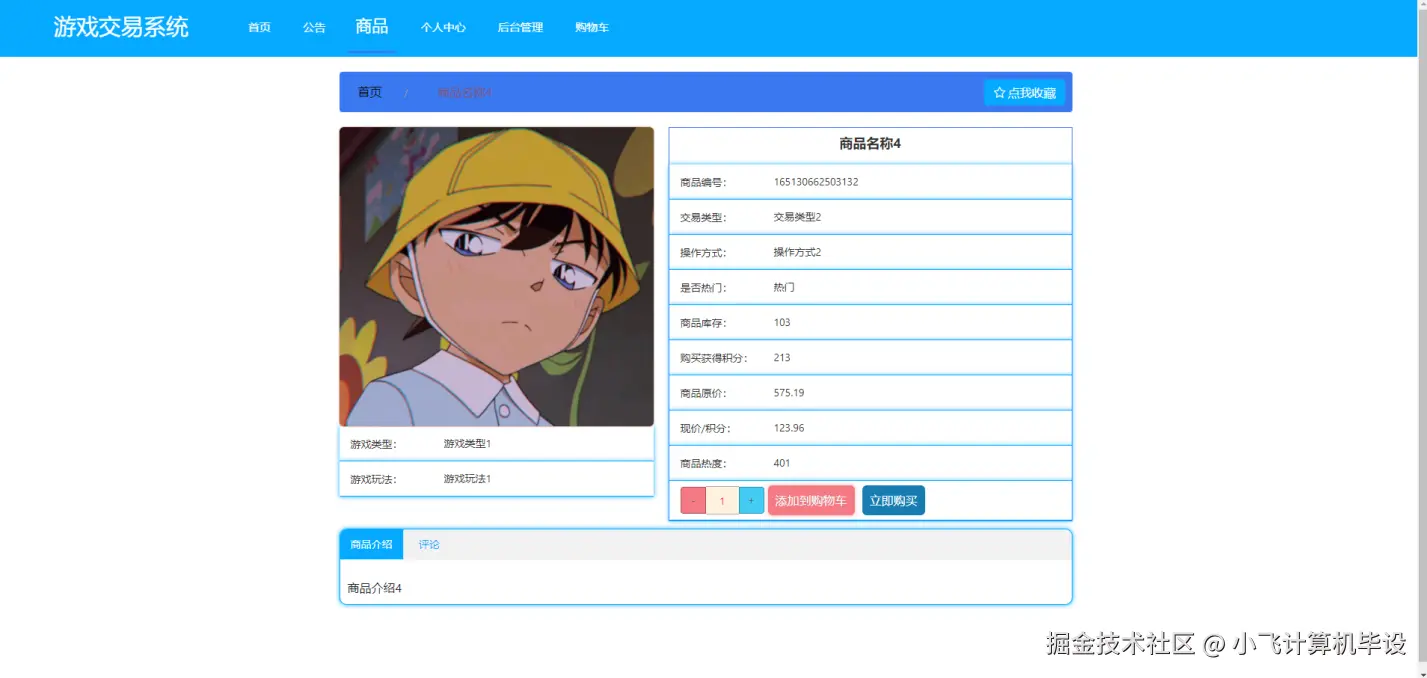
Task: Follow the 首页 breadcrumb link
Action: coord(369,91)
